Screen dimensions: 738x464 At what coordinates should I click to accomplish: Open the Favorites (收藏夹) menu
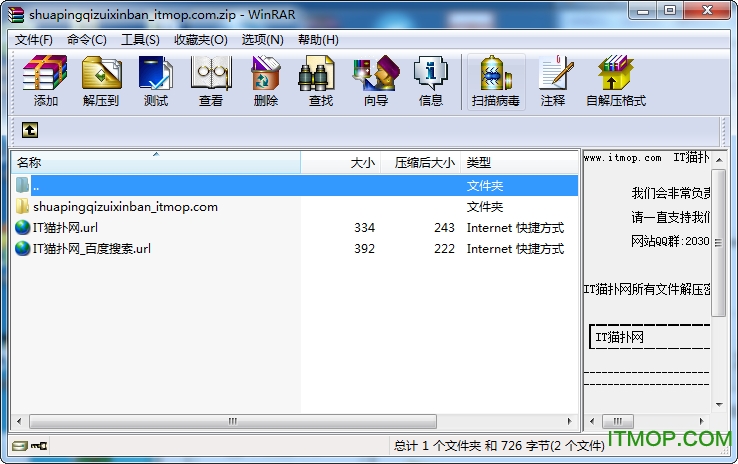pyautogui.click(x=200, y=40)
